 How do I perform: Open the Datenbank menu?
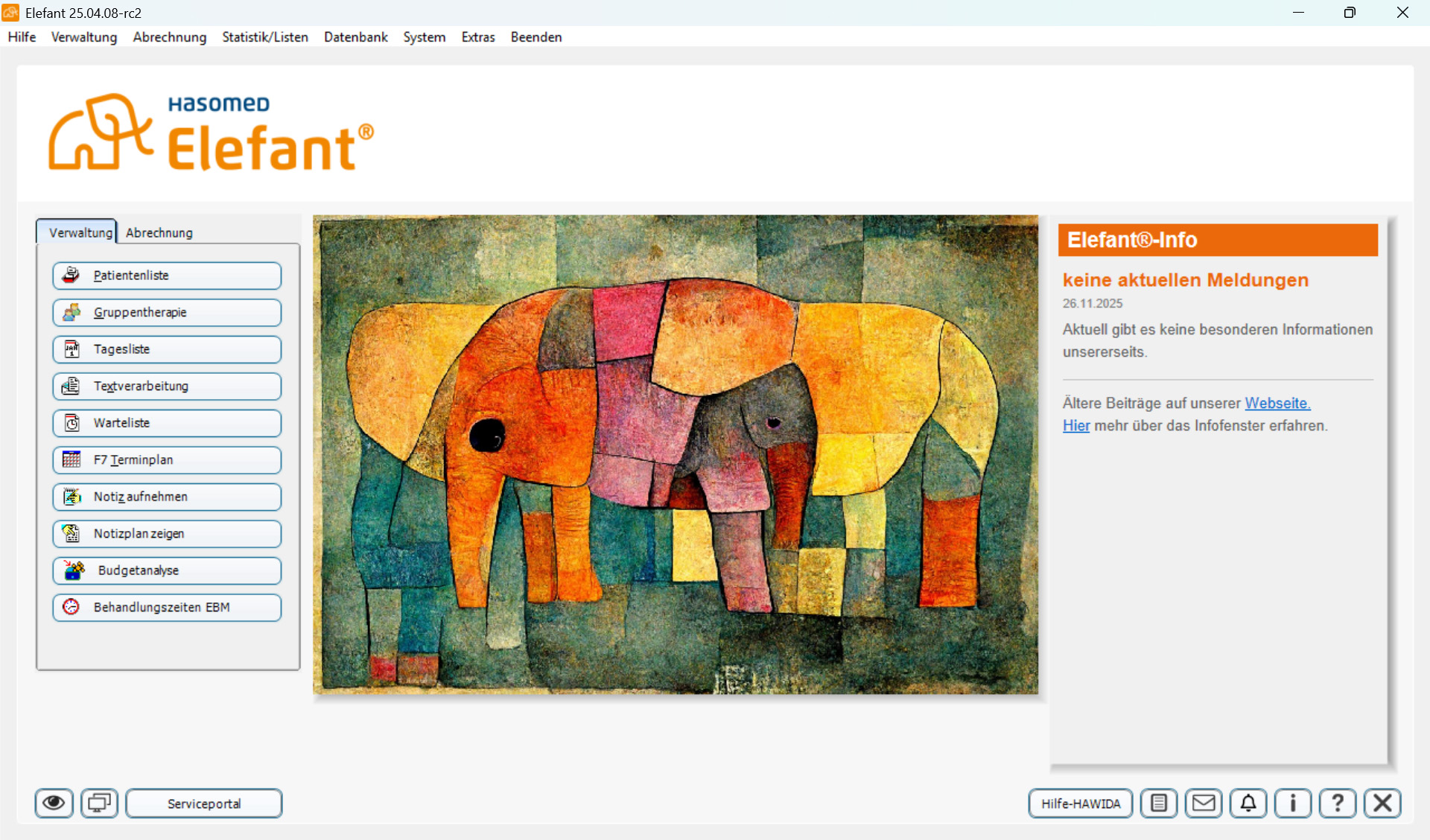355,37
